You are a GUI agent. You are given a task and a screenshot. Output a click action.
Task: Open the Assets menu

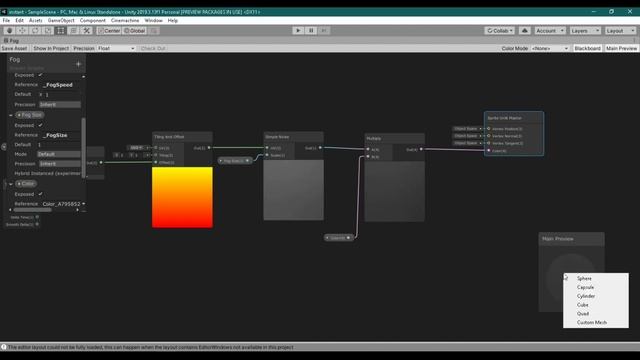point(36,20)
